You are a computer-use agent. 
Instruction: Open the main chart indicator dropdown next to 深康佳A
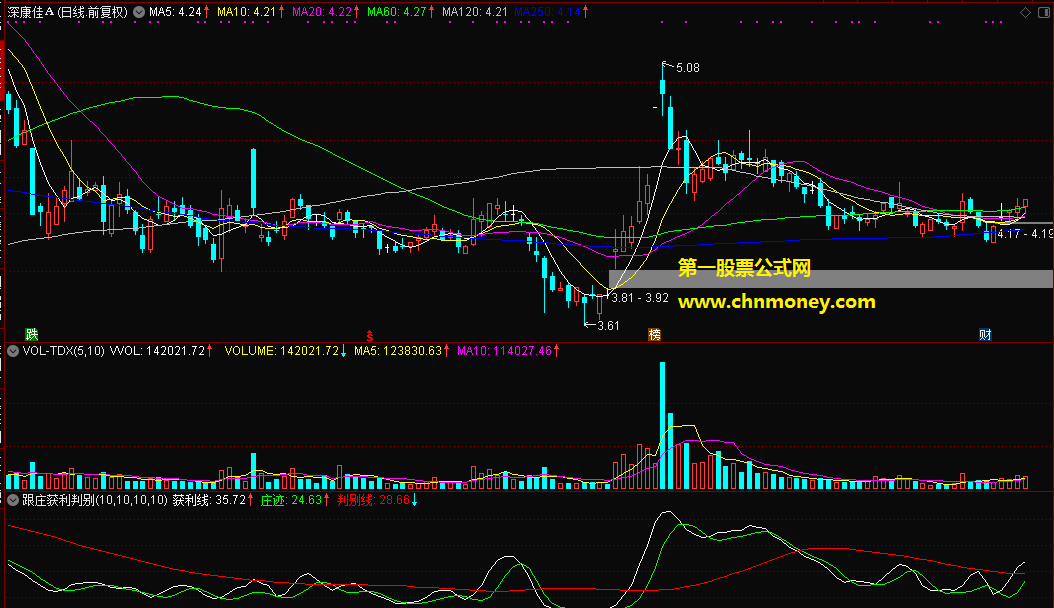pyautogui.click(x=139, y=12)
